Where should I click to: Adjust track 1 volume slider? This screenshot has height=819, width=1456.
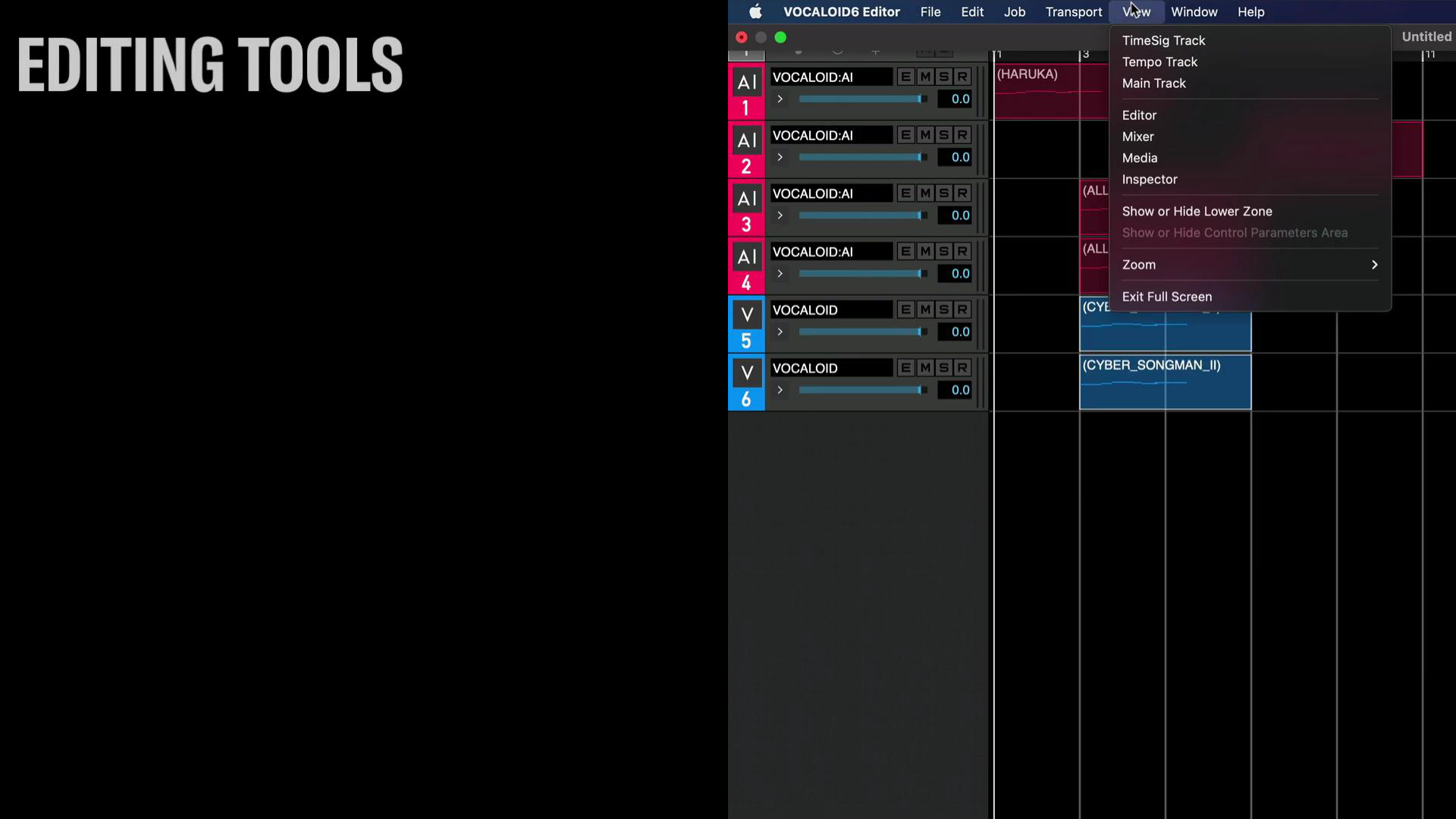click(863, 99)
